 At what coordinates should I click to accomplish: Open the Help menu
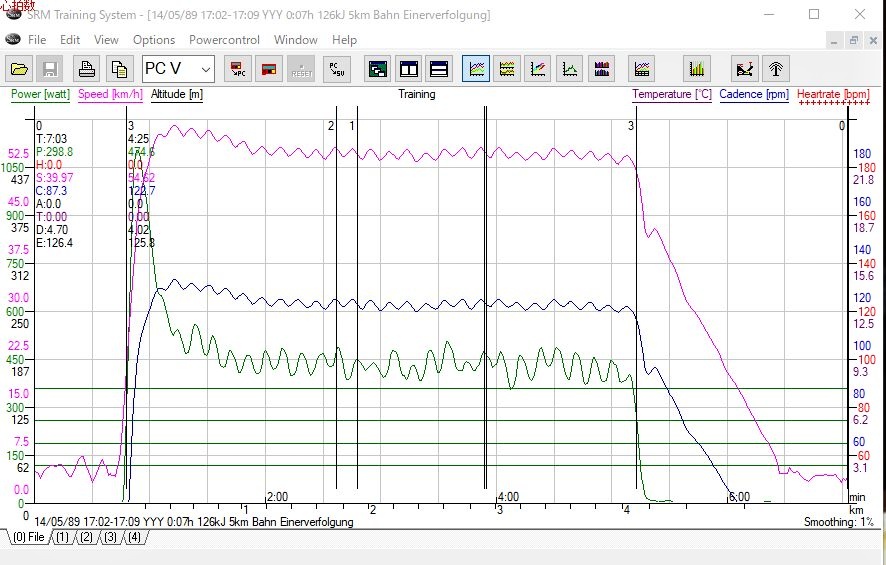pos(344,40)
